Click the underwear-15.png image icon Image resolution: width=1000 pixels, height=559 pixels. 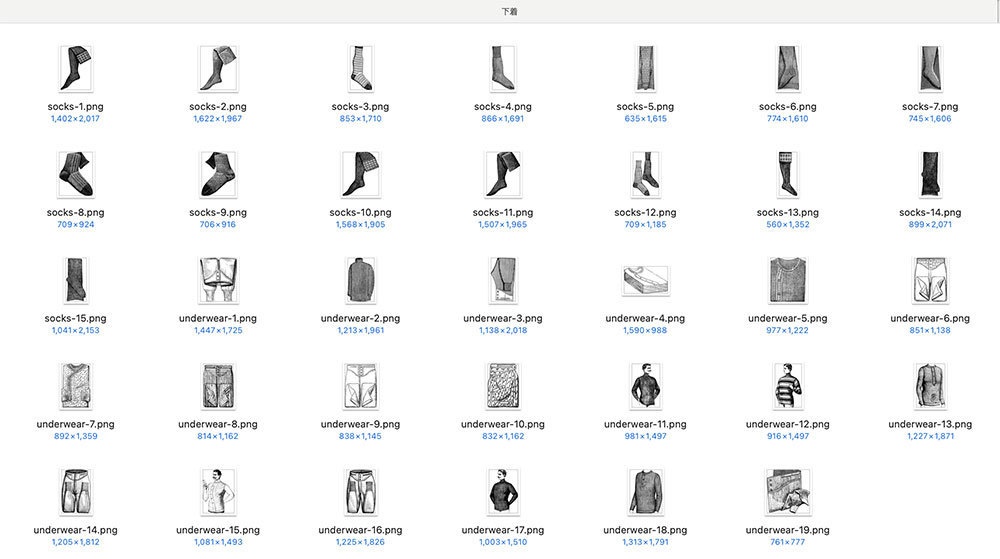click(218, 491)
